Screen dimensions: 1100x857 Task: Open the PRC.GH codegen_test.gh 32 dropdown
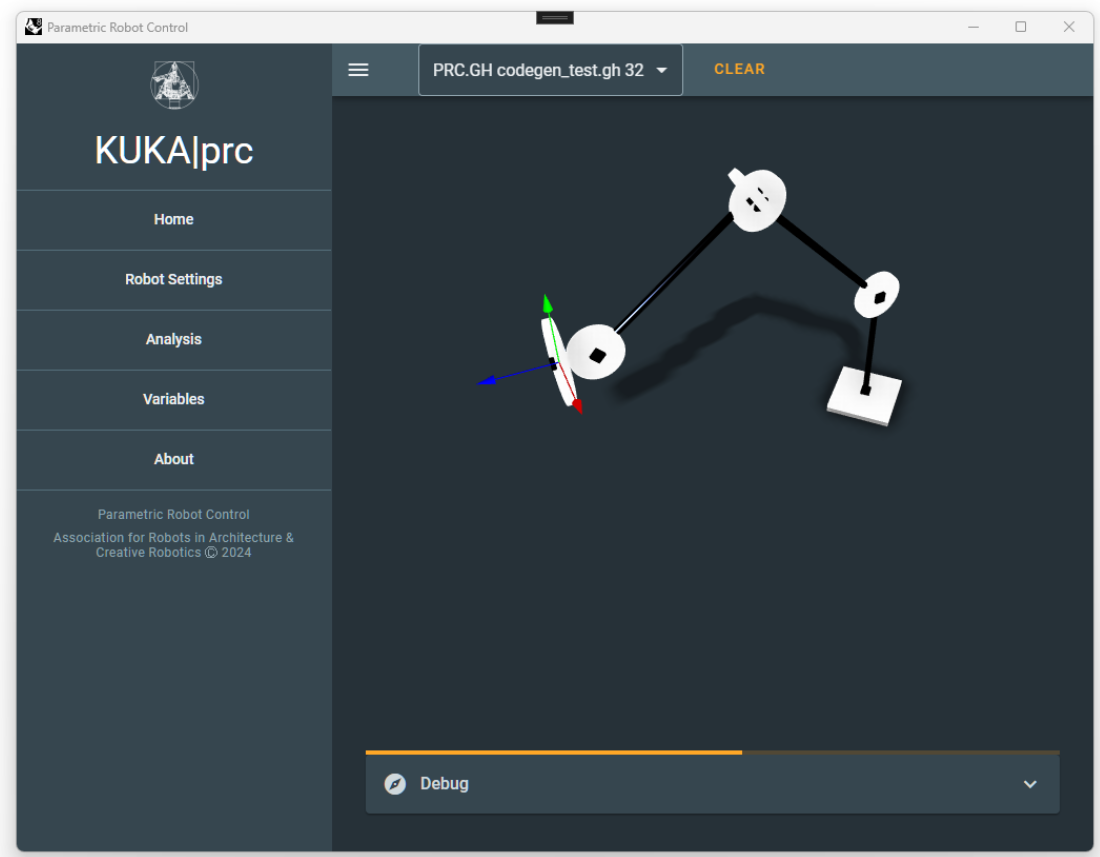pos(550,70)
